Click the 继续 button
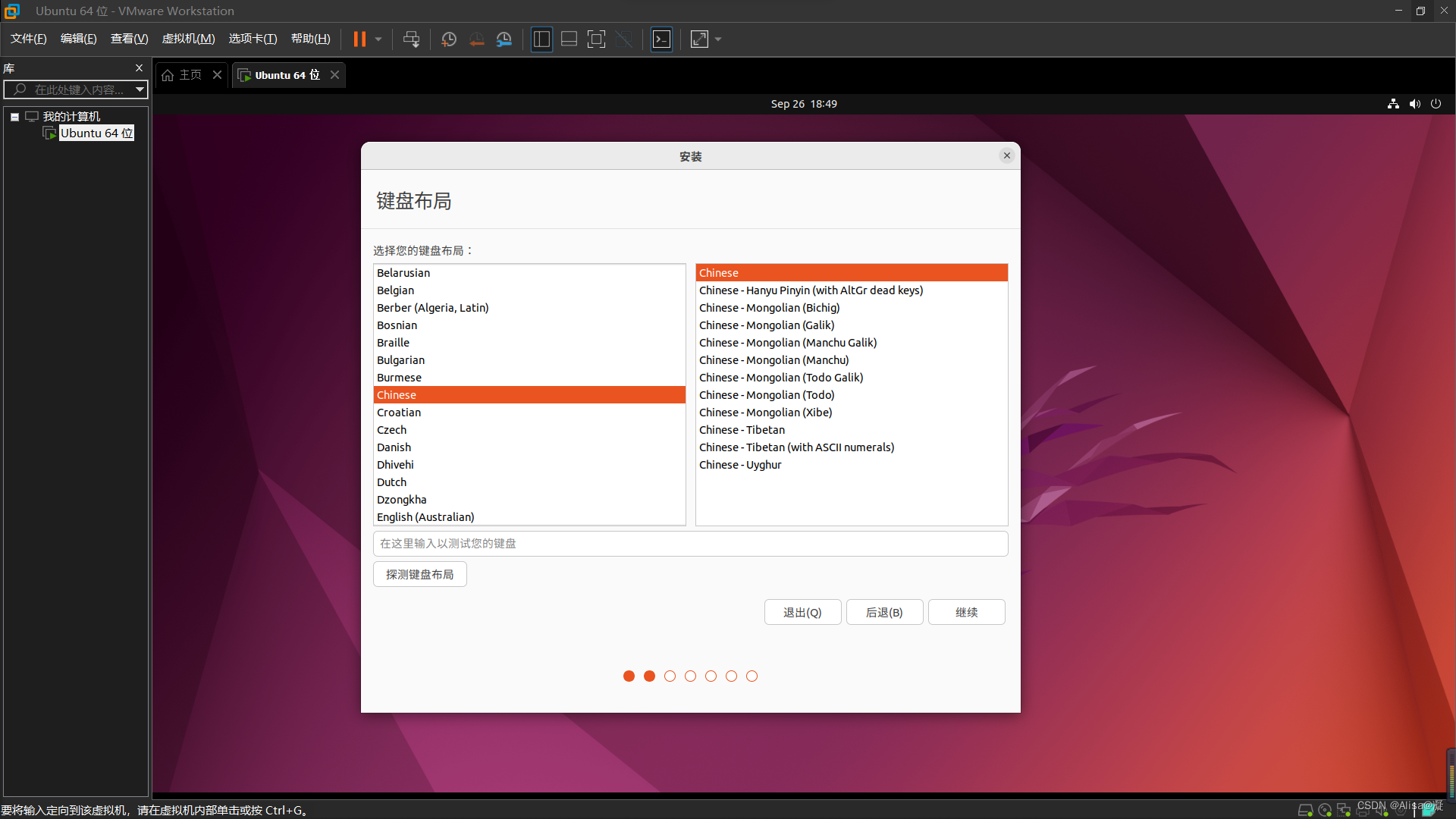The image size is (1456, 819). click(966, 612)
